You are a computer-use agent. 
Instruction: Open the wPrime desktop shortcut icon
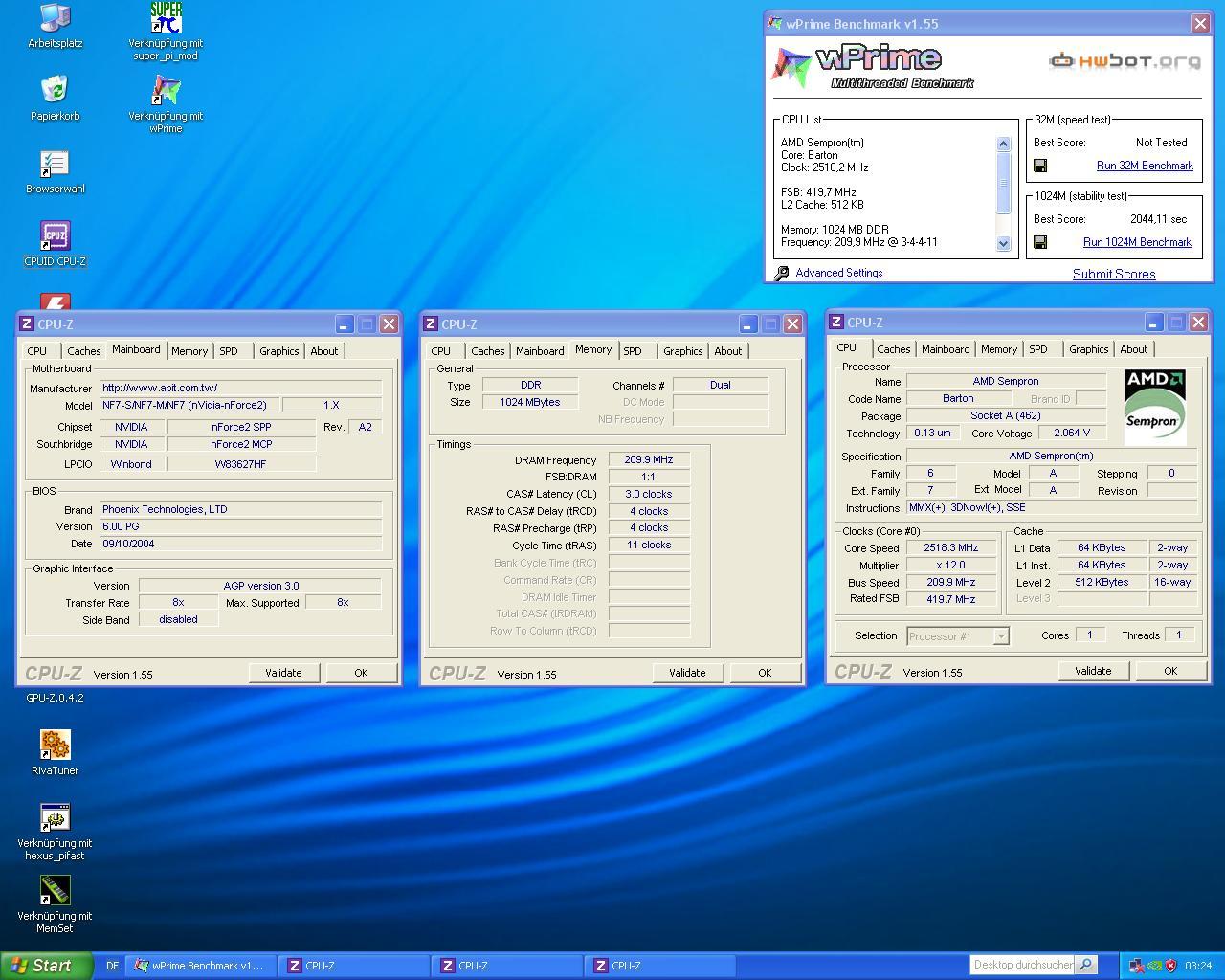coord(166,103)
